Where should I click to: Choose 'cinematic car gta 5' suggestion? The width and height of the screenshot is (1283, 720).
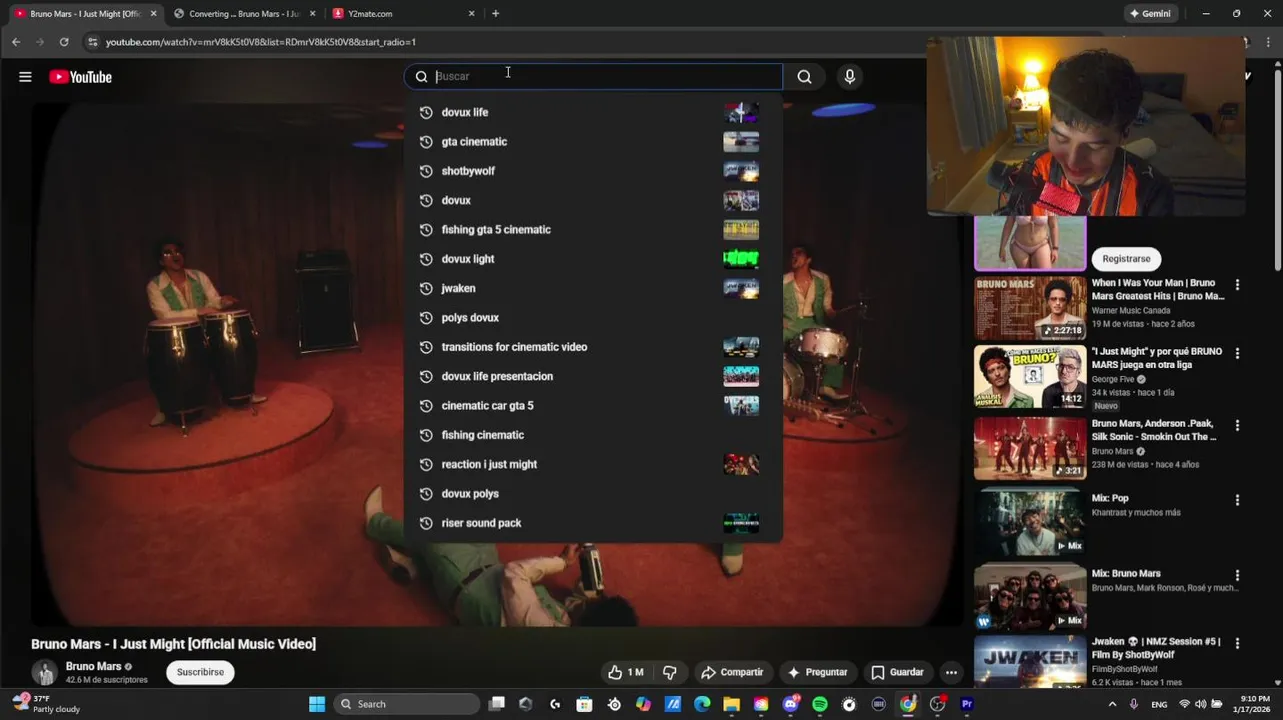[x=593, y=406]
